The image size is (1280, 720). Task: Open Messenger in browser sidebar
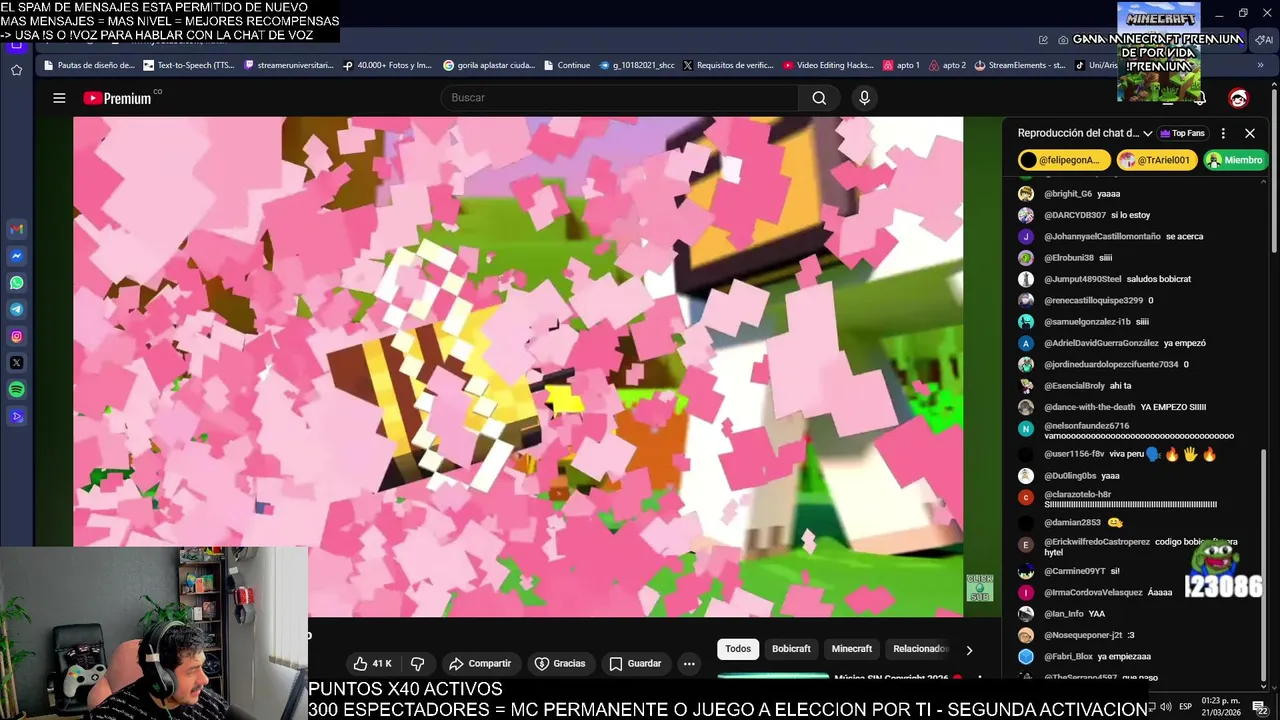16,256
